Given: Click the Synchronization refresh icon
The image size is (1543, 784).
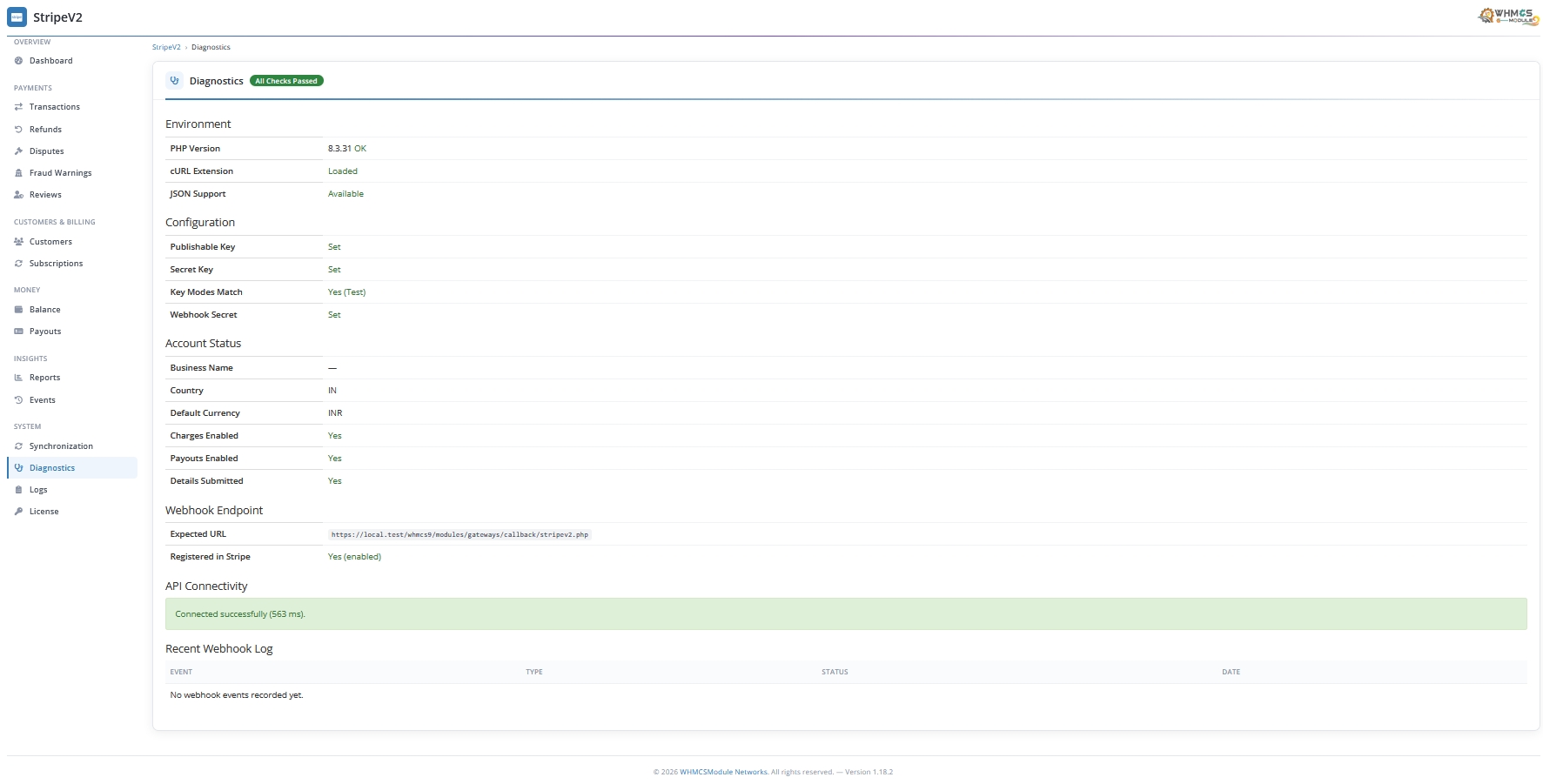Looking at the screenshot, I should 18,446.
